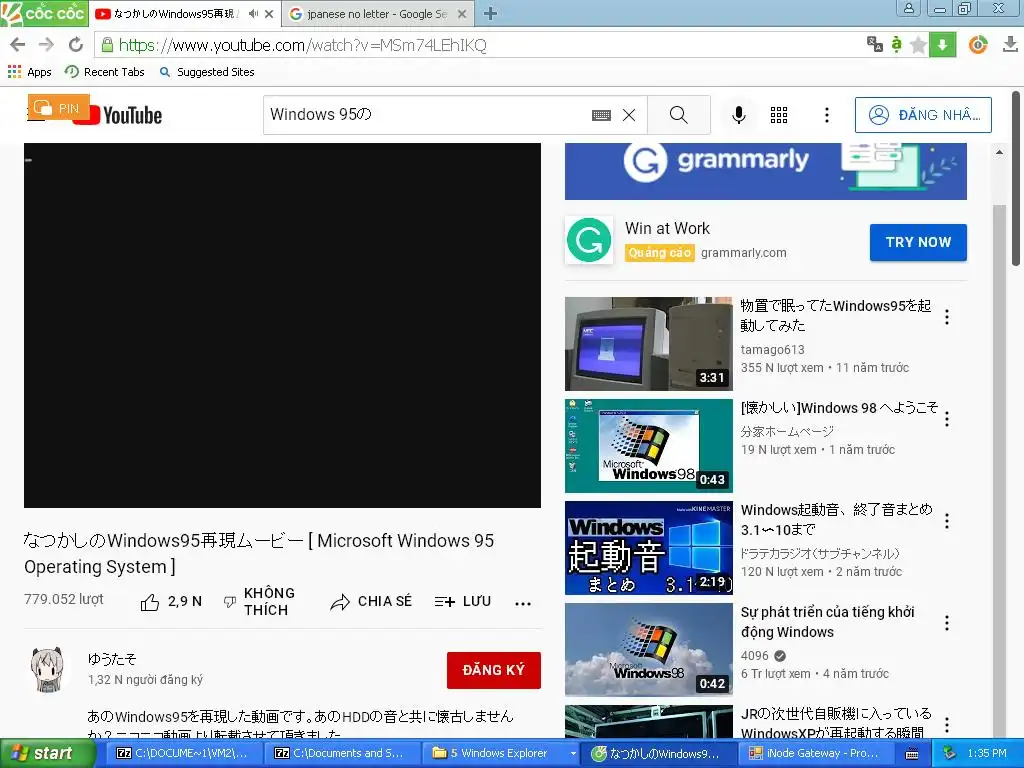This screenshot has height=768, width=1024.
Task: Open the keyboard icon in the system tray
Action: pos(912,754)
